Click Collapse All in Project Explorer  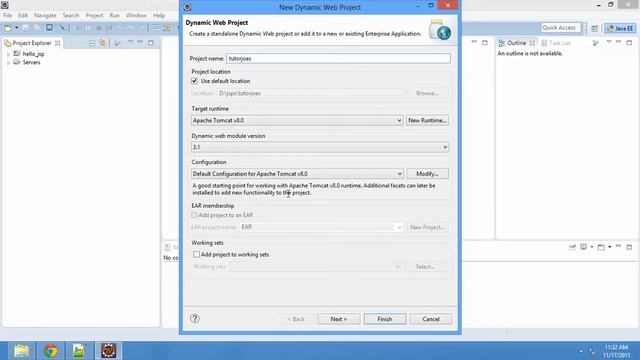point(92,43)
